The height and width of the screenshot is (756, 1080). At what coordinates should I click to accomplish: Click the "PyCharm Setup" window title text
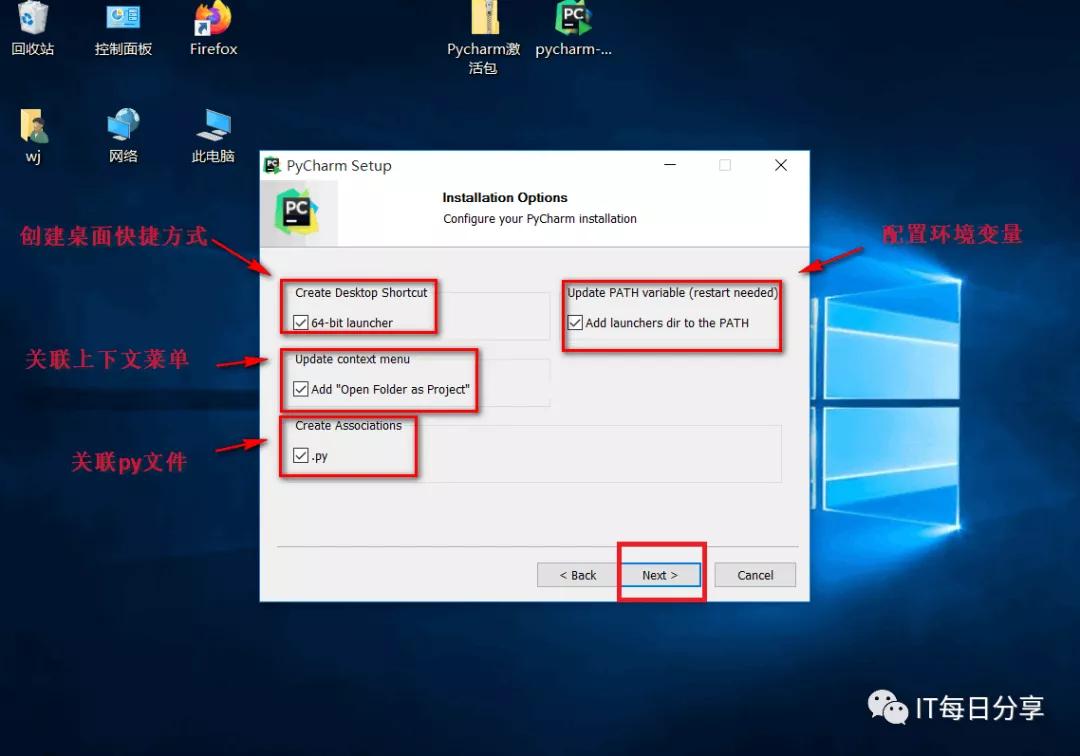coord(339,166)
